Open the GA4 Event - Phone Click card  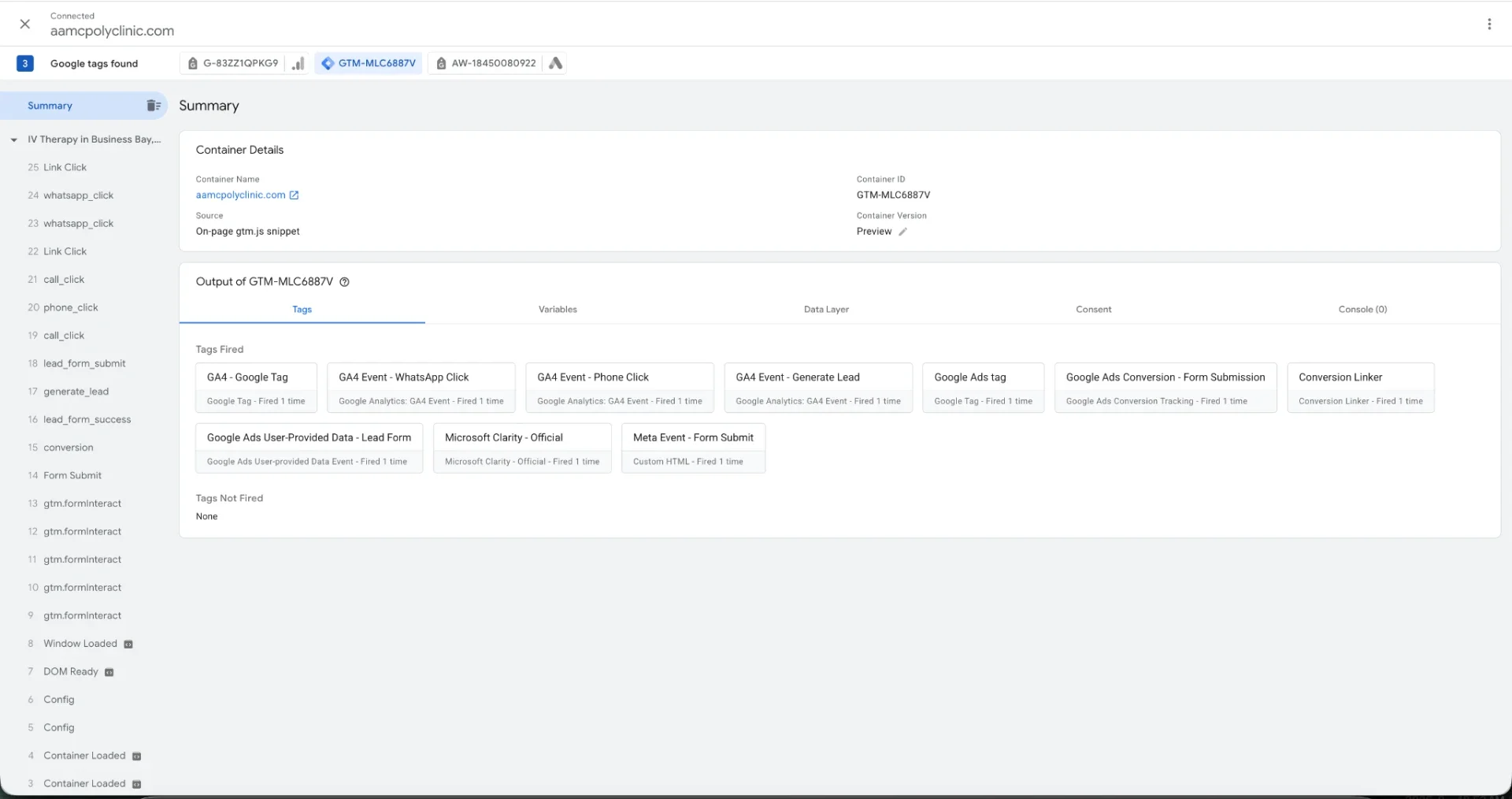620,388
